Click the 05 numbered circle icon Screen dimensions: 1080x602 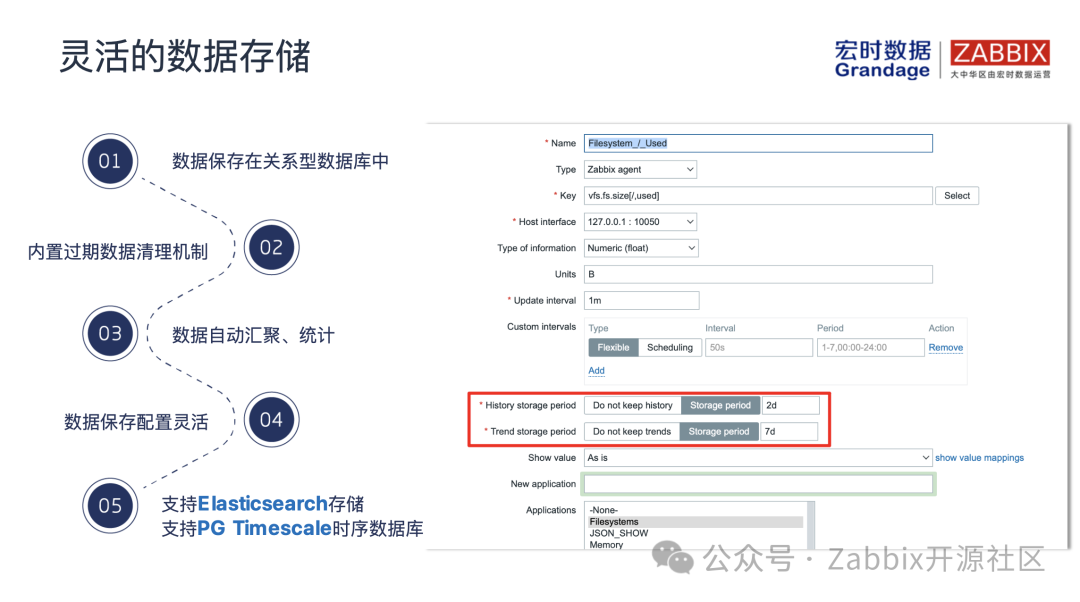tap(110, 506)
